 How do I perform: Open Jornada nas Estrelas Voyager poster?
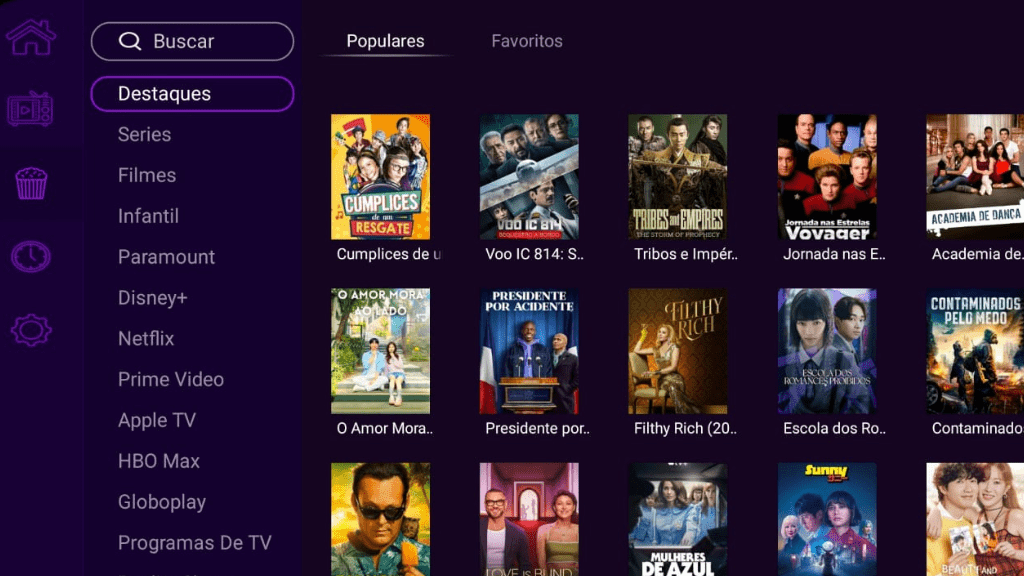(827, 177)
